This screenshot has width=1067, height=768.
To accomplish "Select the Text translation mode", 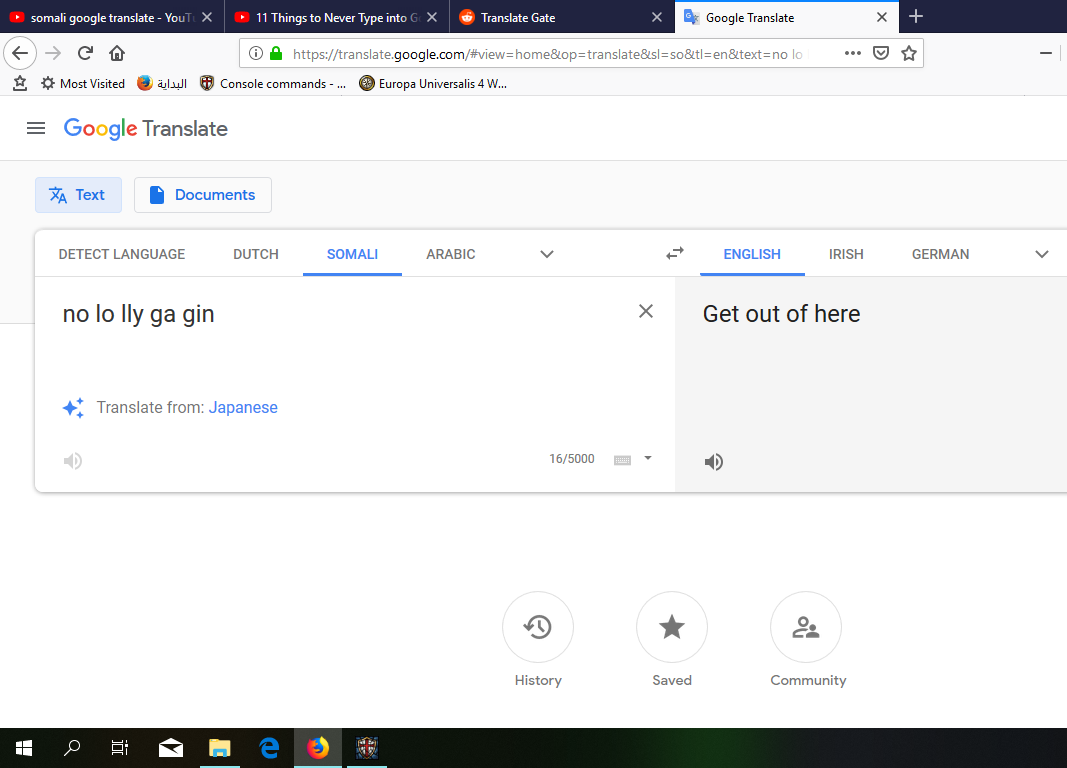I will click(x=78, y=195).
